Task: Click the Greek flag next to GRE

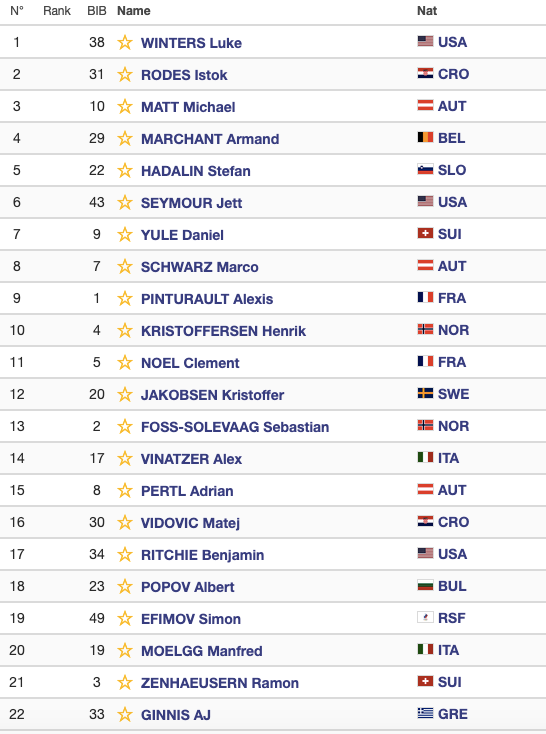Action: (425, 713)
